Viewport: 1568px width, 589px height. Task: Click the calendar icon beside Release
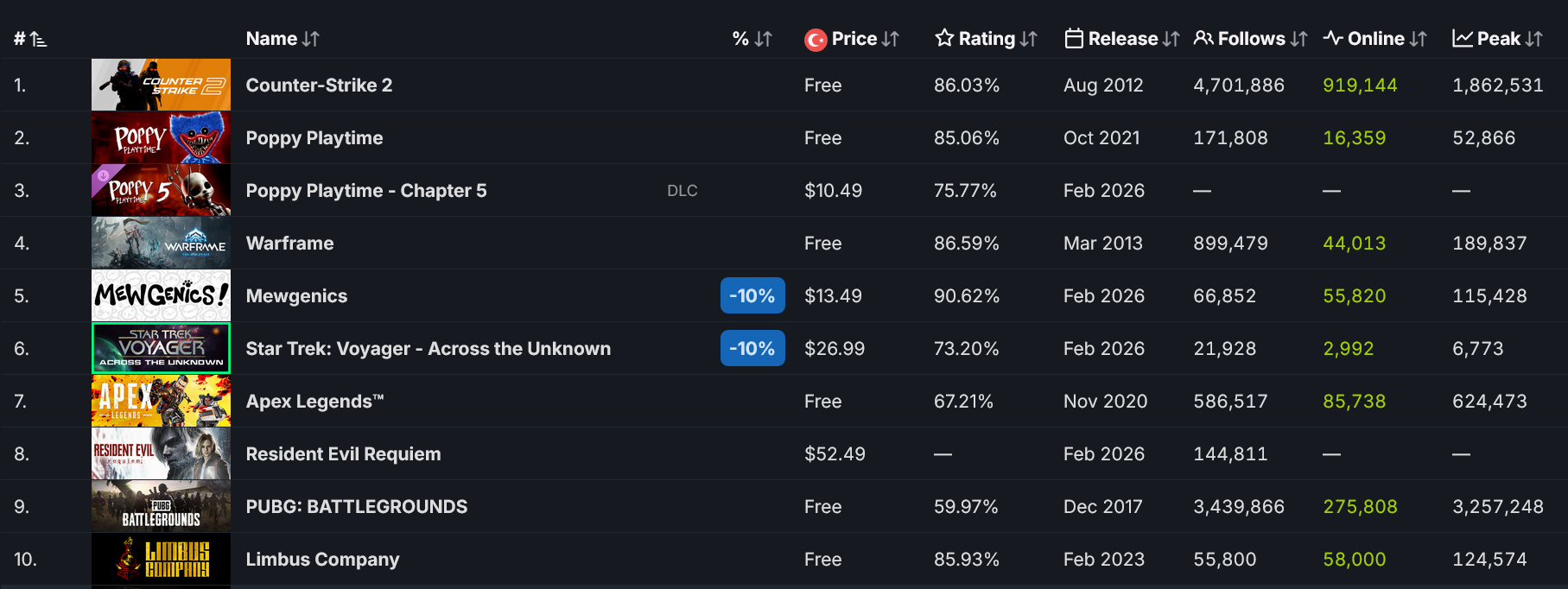pos(1074,39)
